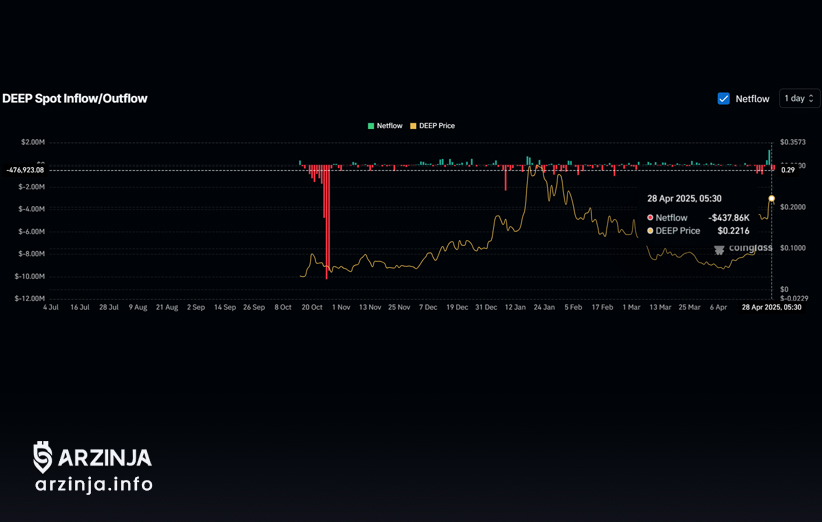Click the 28 Apr 2025, 05:30 axis tag
The height and width of the screenshot is (522, 822).
coord(771,307)
